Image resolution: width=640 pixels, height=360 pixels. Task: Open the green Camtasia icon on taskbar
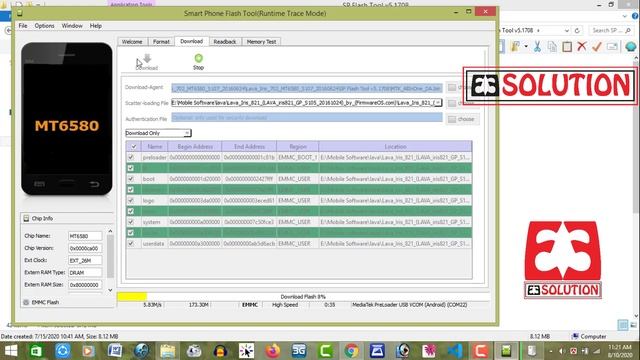[325, 351]
